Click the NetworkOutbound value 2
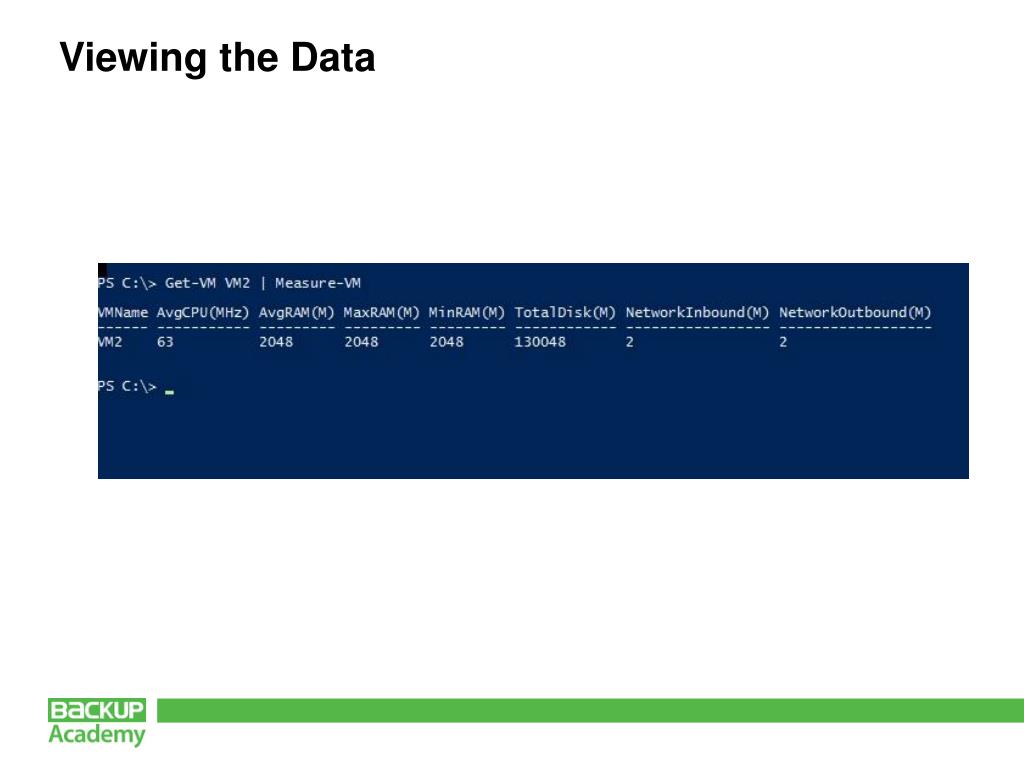 click(x=783, y=342)
